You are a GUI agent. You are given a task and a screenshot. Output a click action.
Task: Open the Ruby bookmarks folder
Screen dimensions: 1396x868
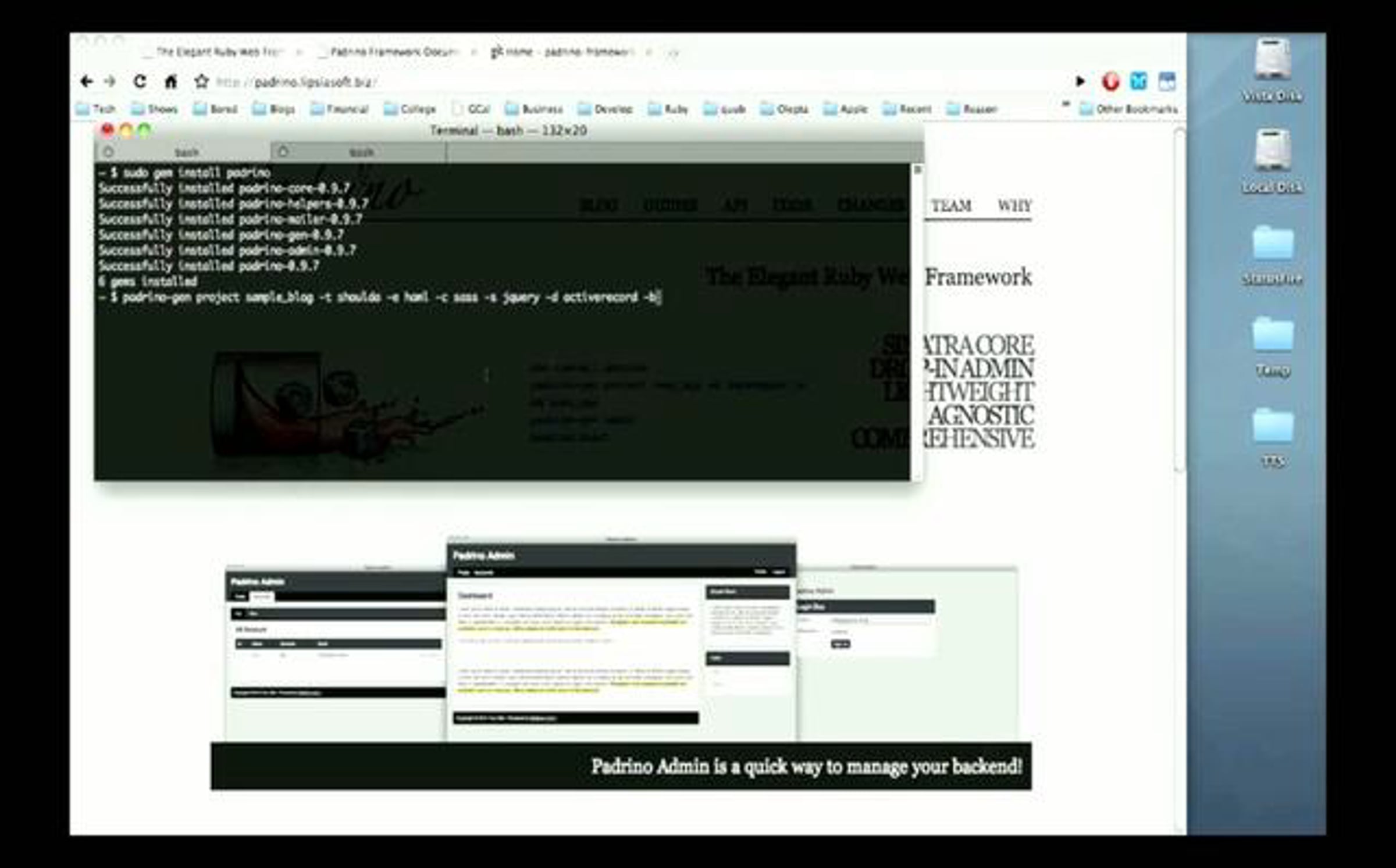[668, 109]
